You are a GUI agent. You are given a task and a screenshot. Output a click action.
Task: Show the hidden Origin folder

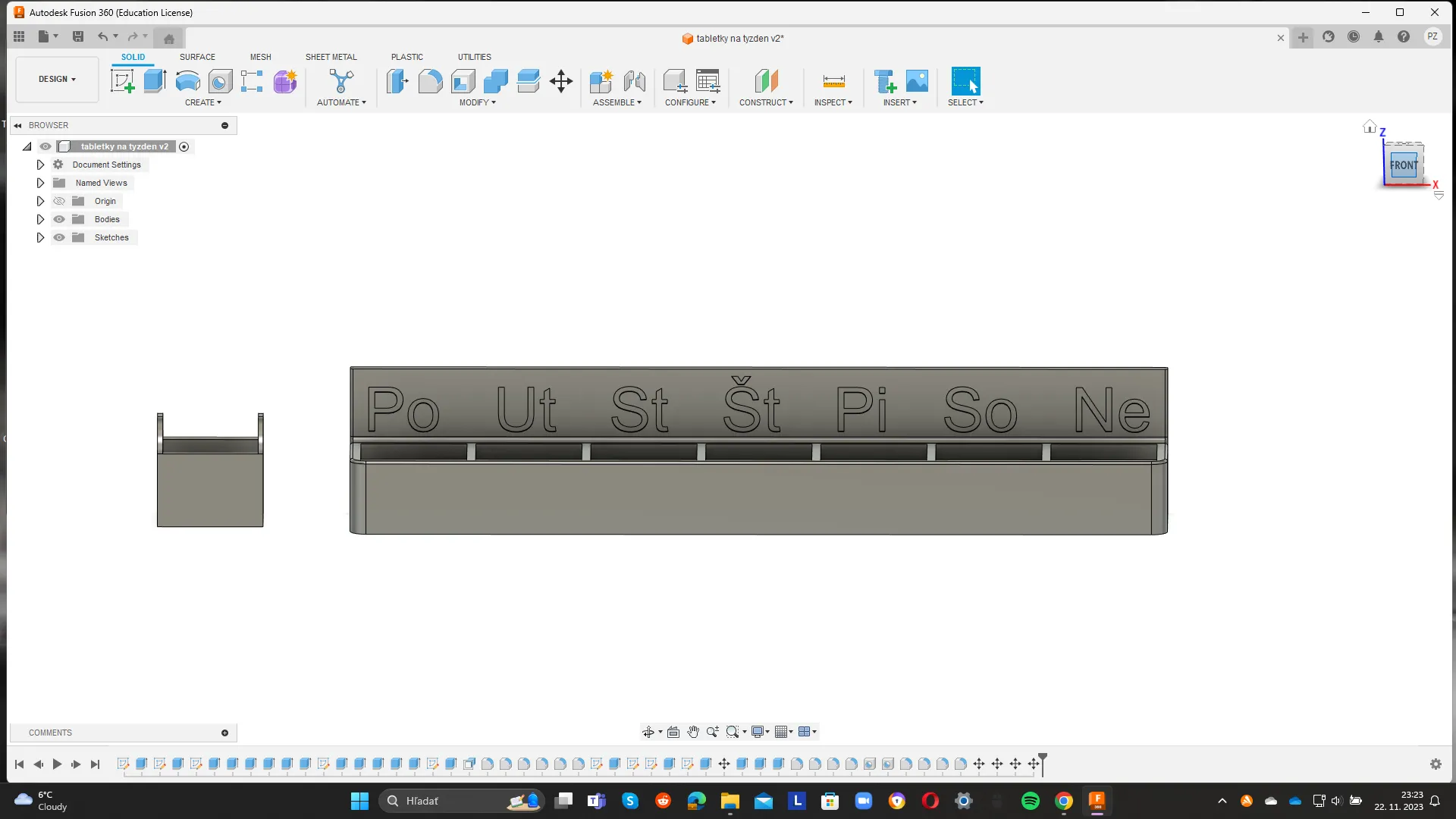59,201
